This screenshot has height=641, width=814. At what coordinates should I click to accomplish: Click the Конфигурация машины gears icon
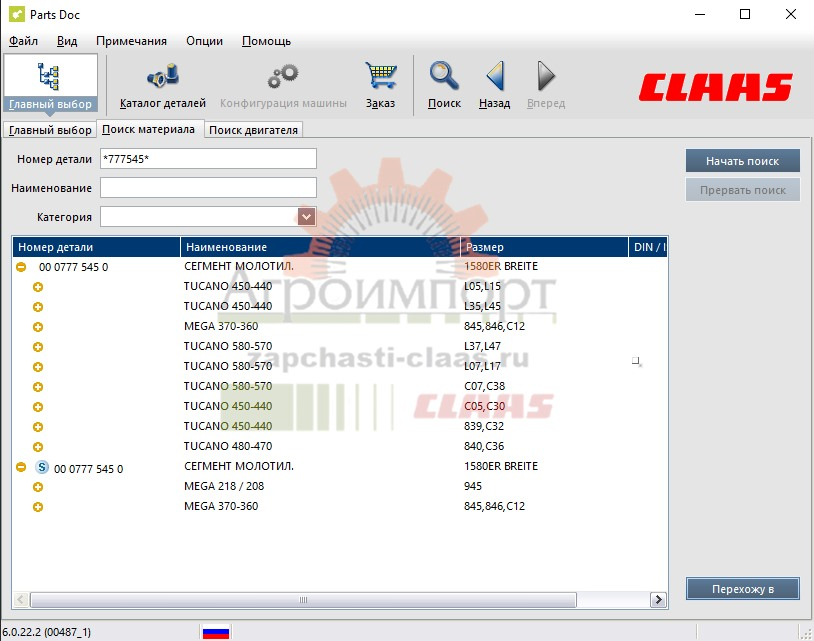283,76
